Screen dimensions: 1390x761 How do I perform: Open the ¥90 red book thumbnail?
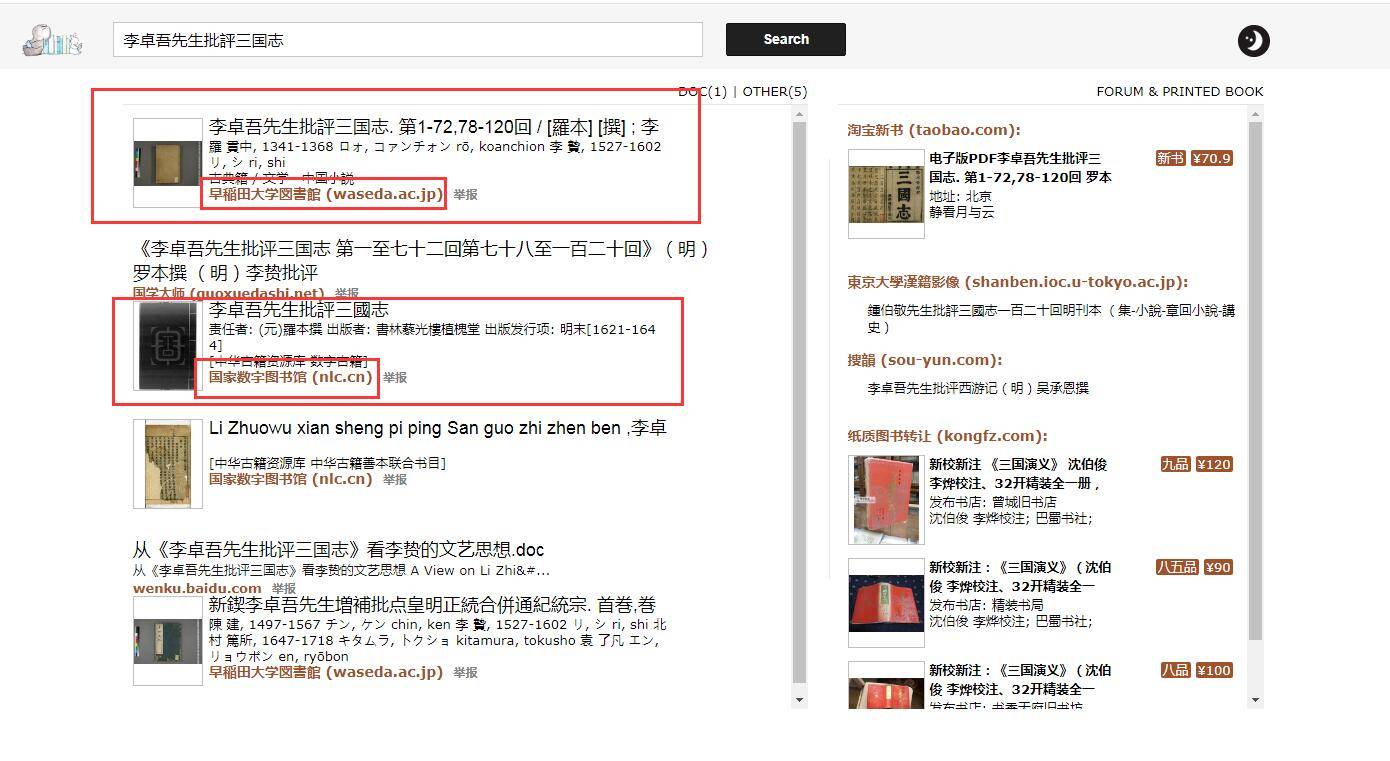click(886, 603)
